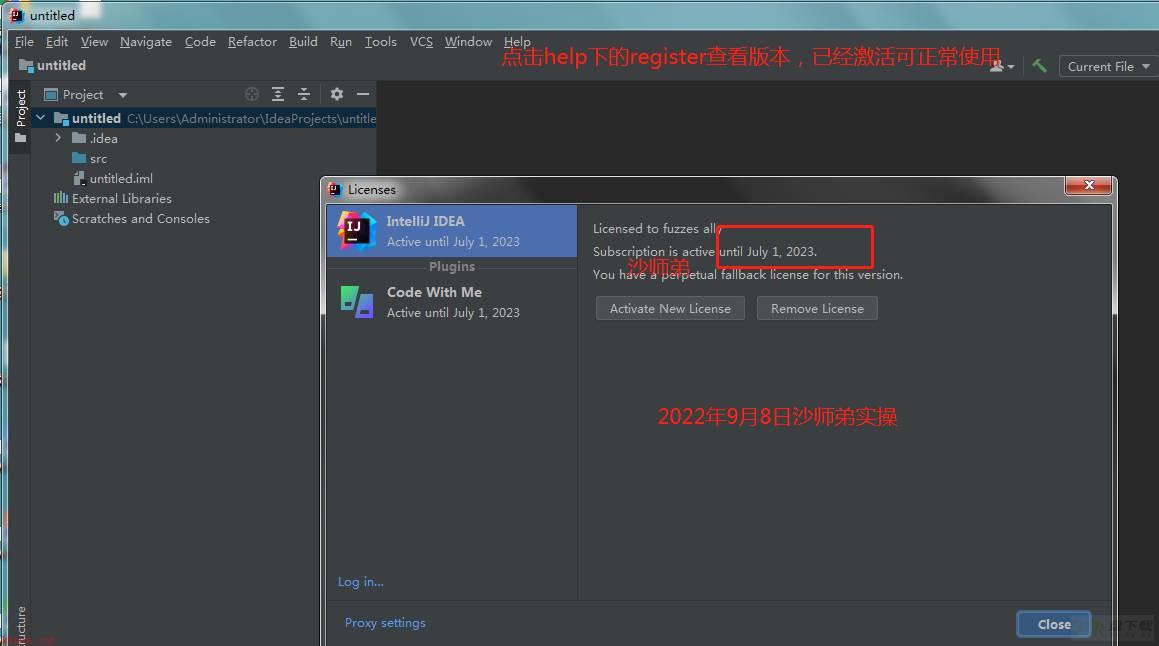Click the untitled.iml file icon

79,178
